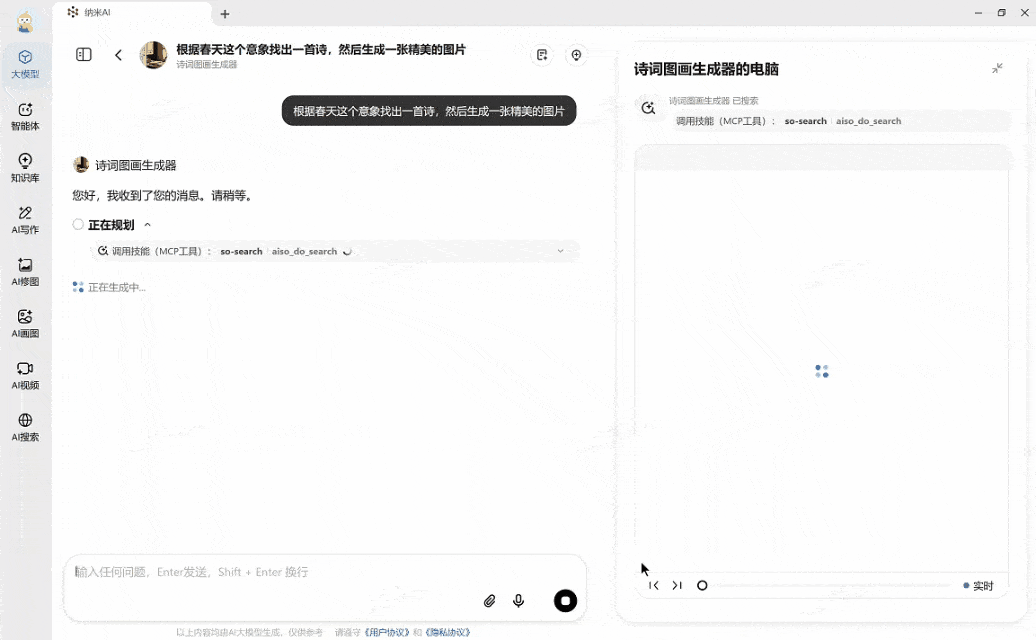This screenshot has height=640, width=1036.
Task: Open the AI画图 drawing tool
Action: coord(25,324)
